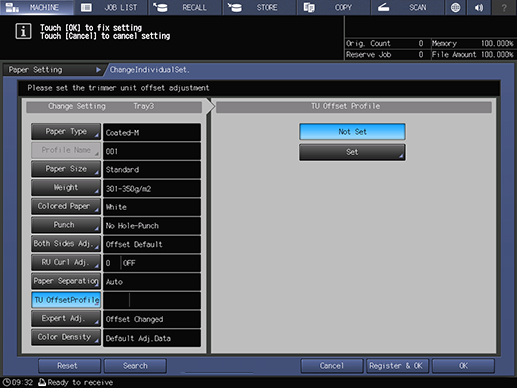Open the Punch setting
This screenshot has height=388, width=517.
pyautogui.click(x=66, y=225)
